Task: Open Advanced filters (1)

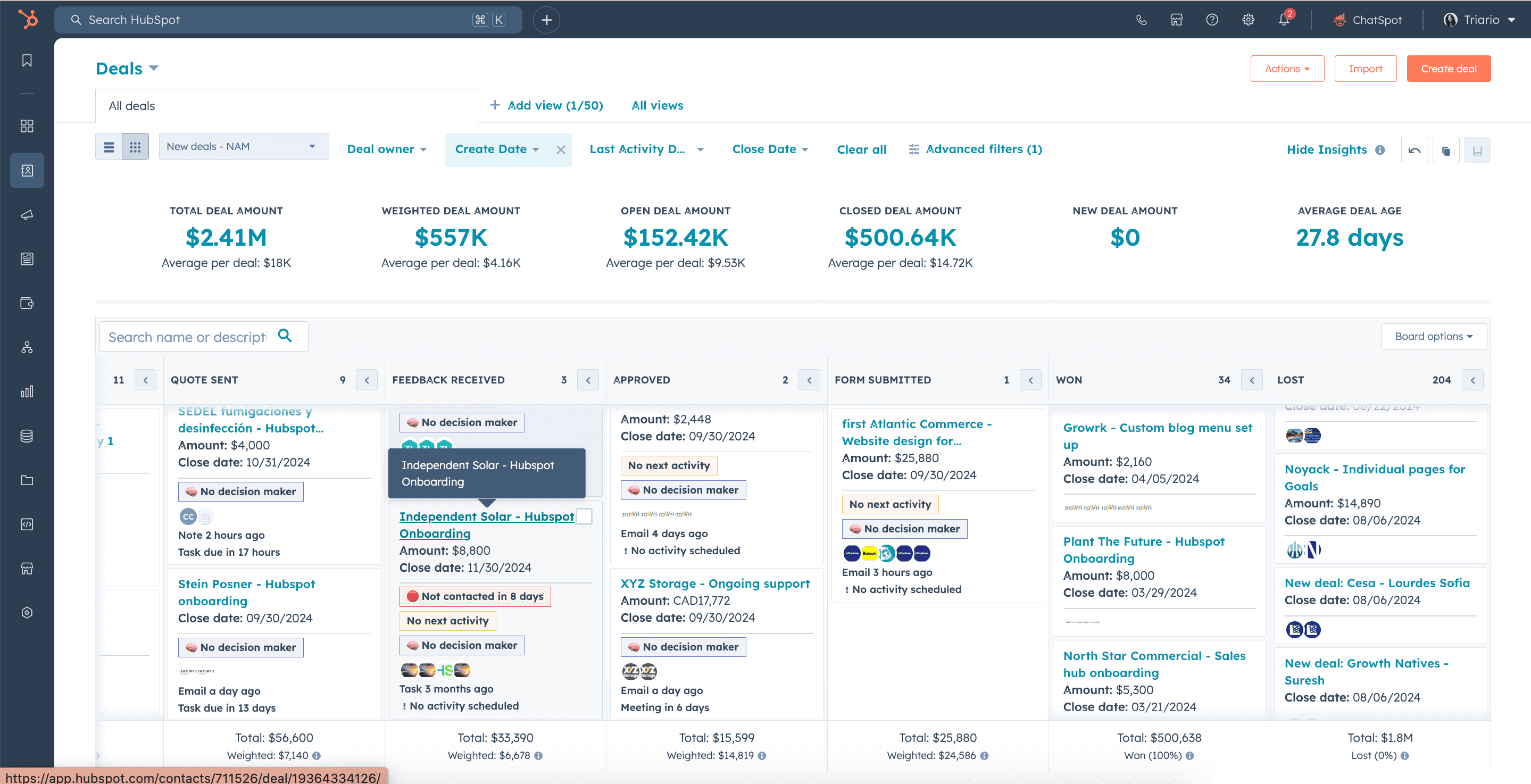Action: [x=975, y=149]
